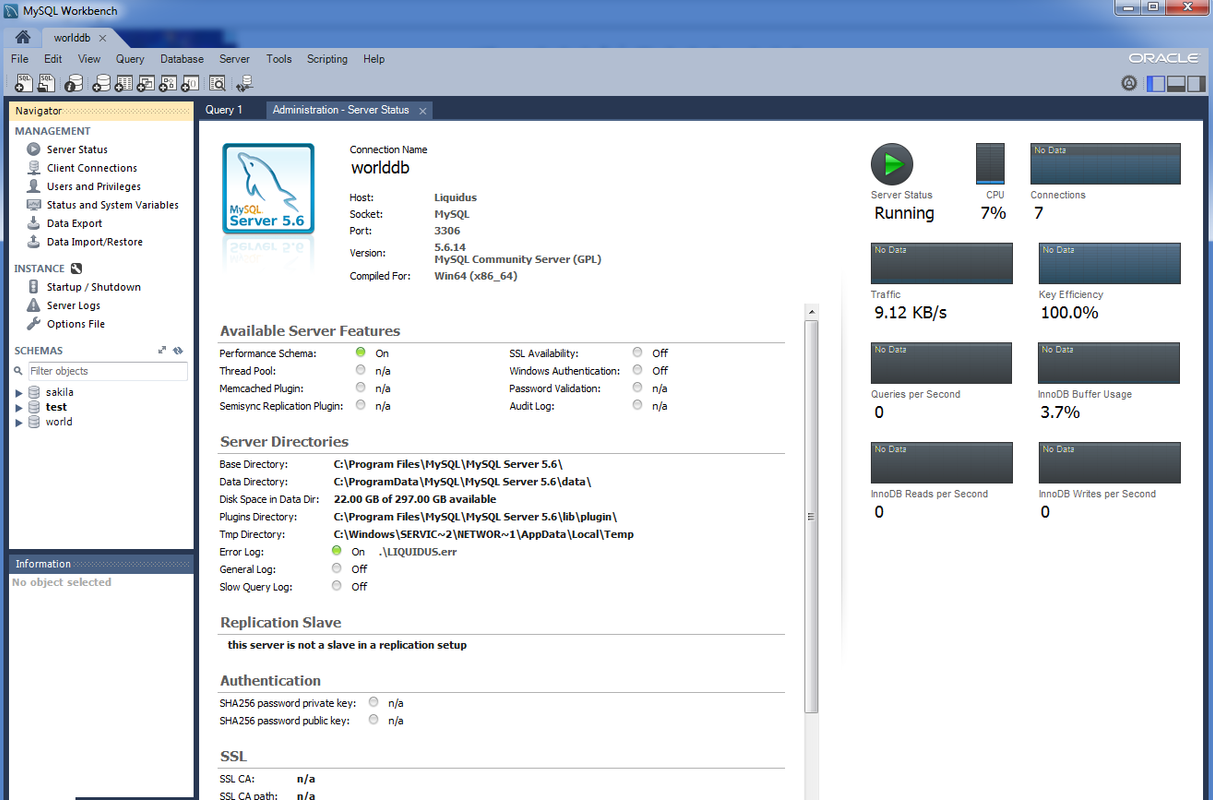Click the Startup / Shutdown icon
This screenshot has height=800, width=1213.
pyautogui.click(x=34, y=287)
